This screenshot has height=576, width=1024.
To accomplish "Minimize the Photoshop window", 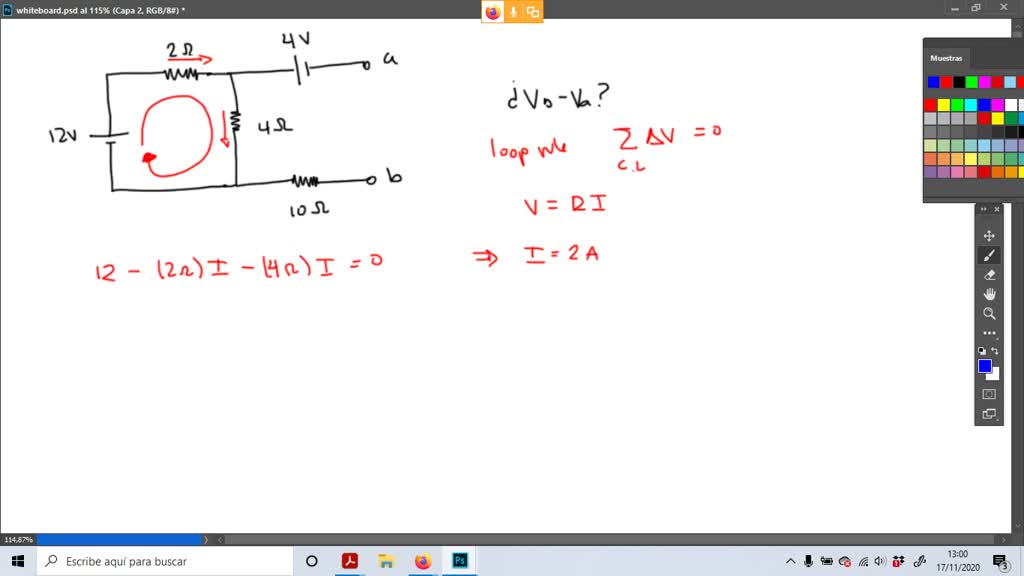I will click(954, 8).
